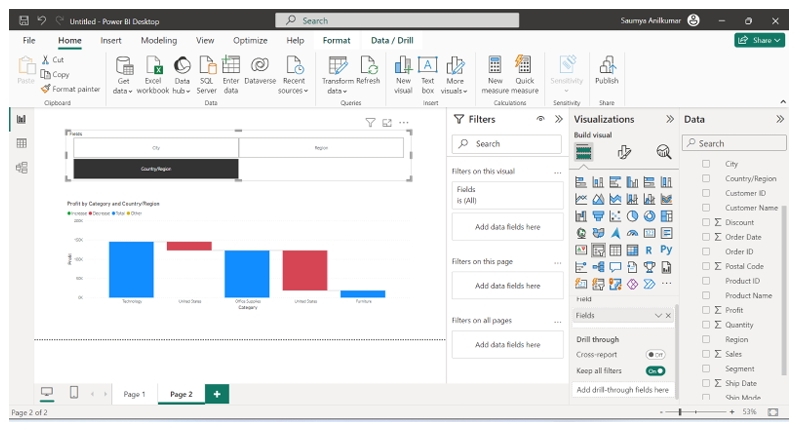
Task: Click the Save icon in title bar
Action: pyautogui.click(x=24, y=21)
